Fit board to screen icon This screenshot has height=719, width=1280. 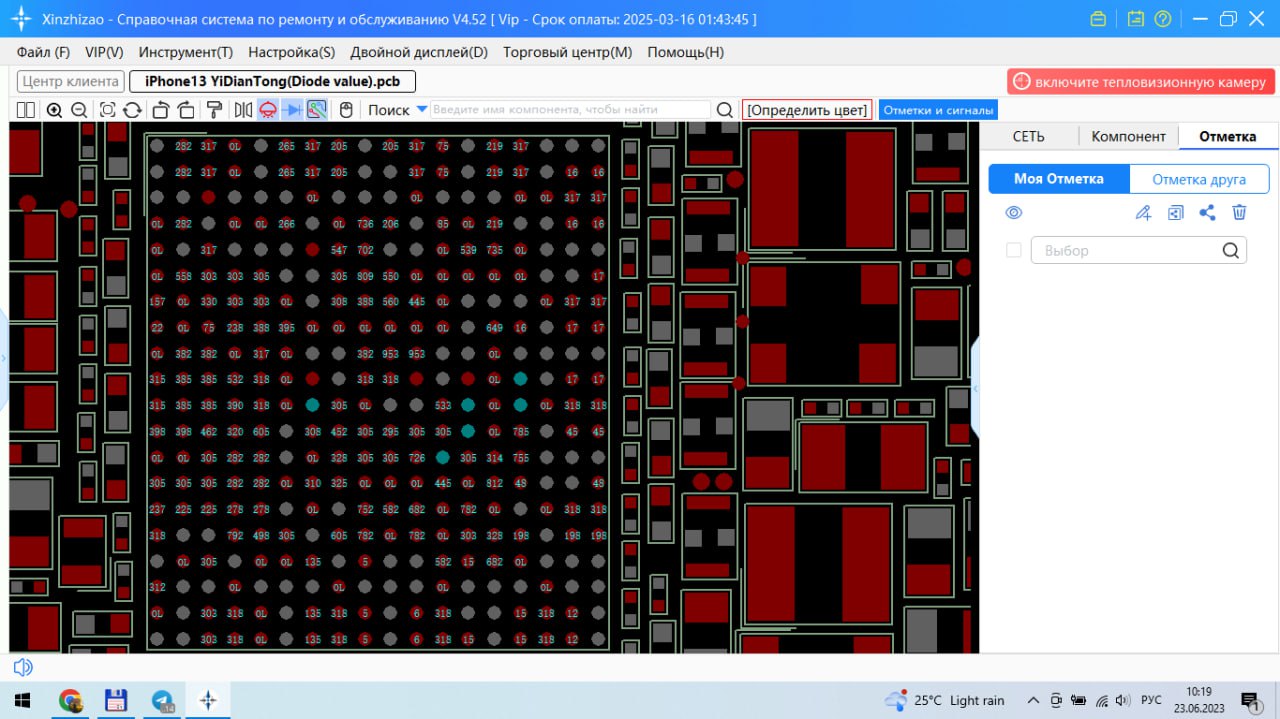107,110
